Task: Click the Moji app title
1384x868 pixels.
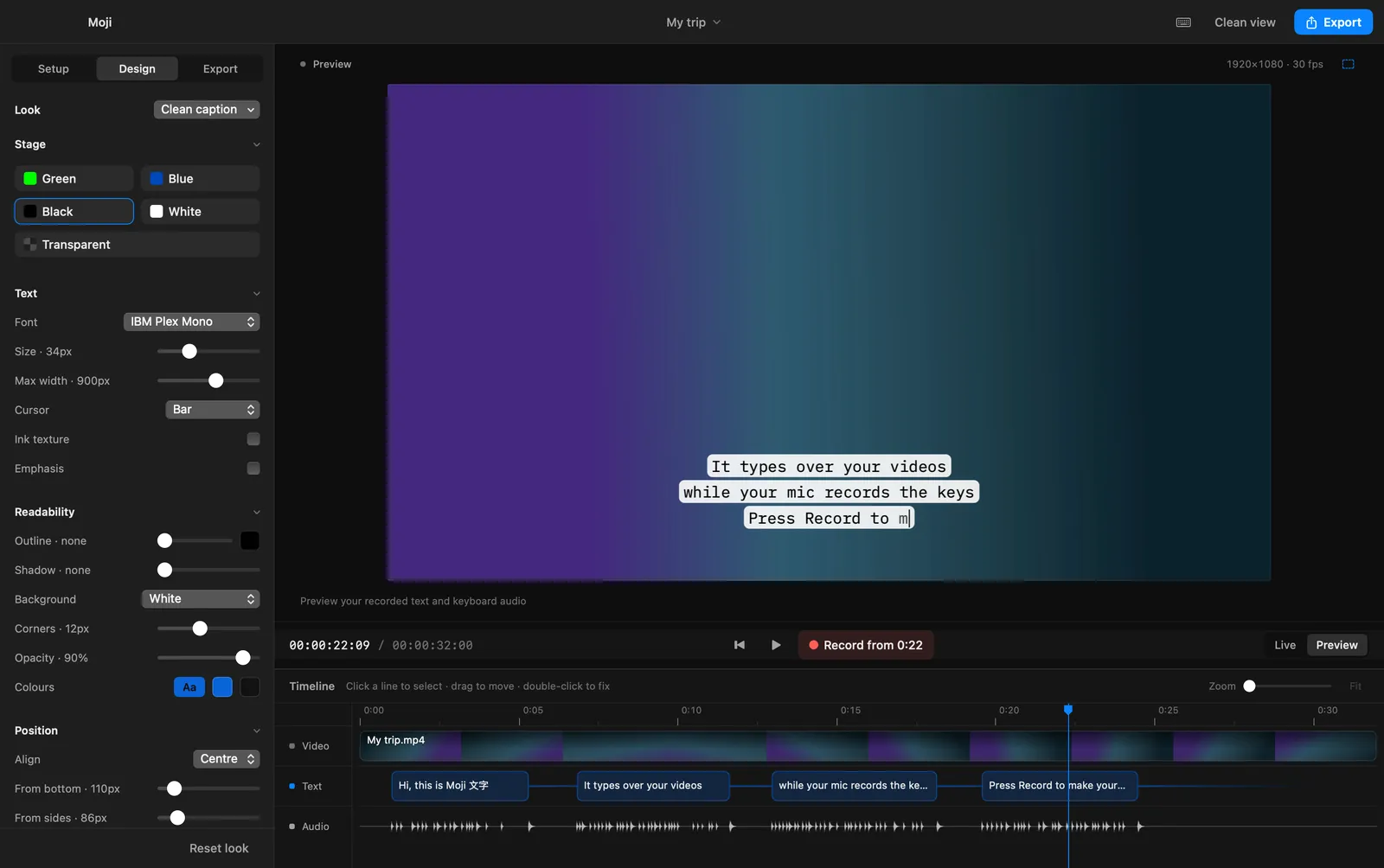Action: coord(99,22)
